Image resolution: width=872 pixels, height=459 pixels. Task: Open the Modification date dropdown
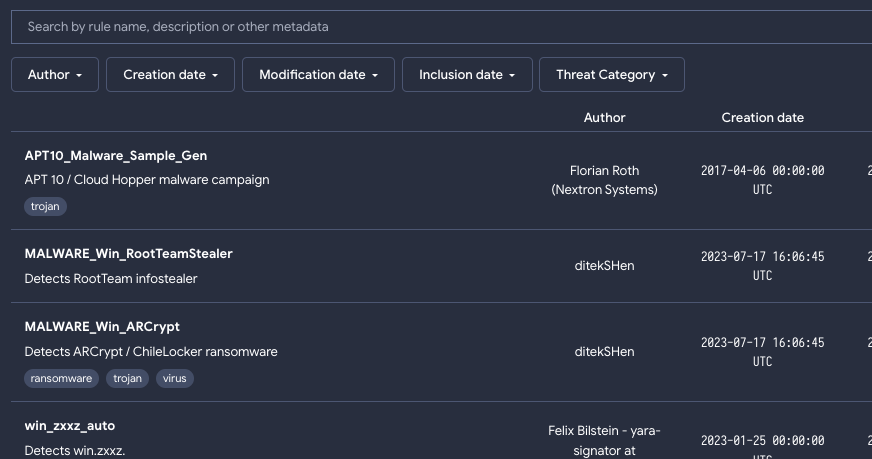click(318, 75)
